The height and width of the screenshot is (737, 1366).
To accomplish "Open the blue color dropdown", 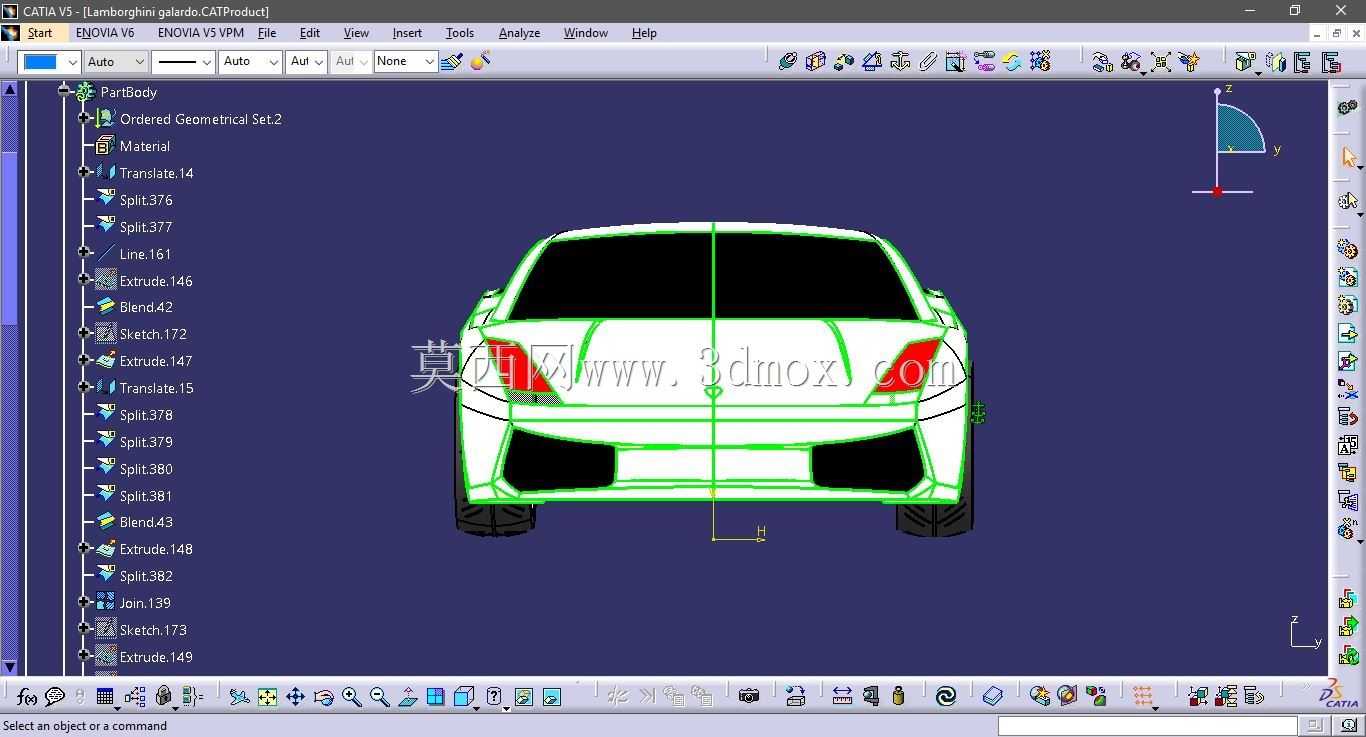I will (x=48, y=62).
